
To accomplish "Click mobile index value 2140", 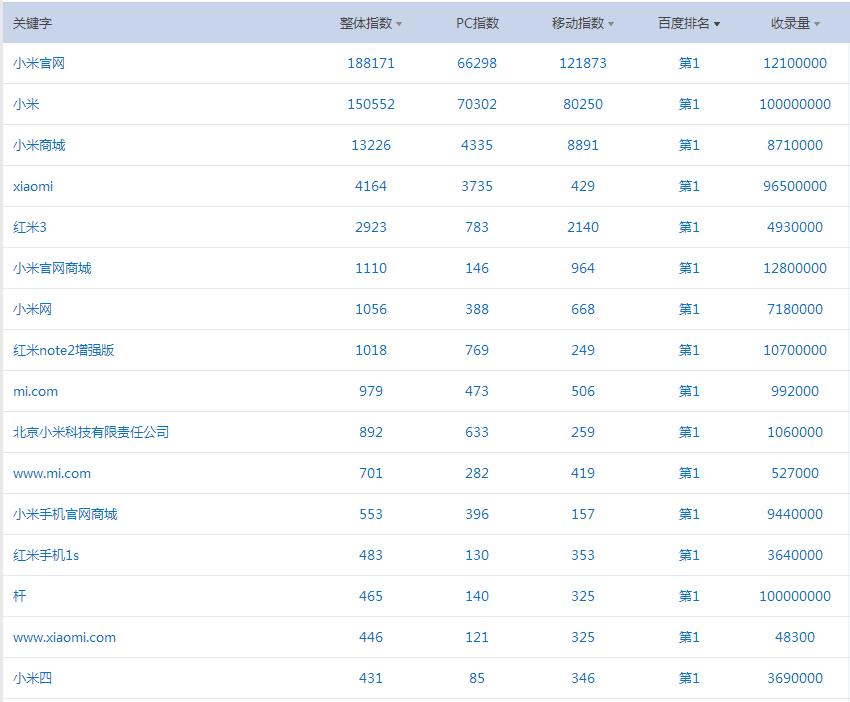I will (583, 227).
